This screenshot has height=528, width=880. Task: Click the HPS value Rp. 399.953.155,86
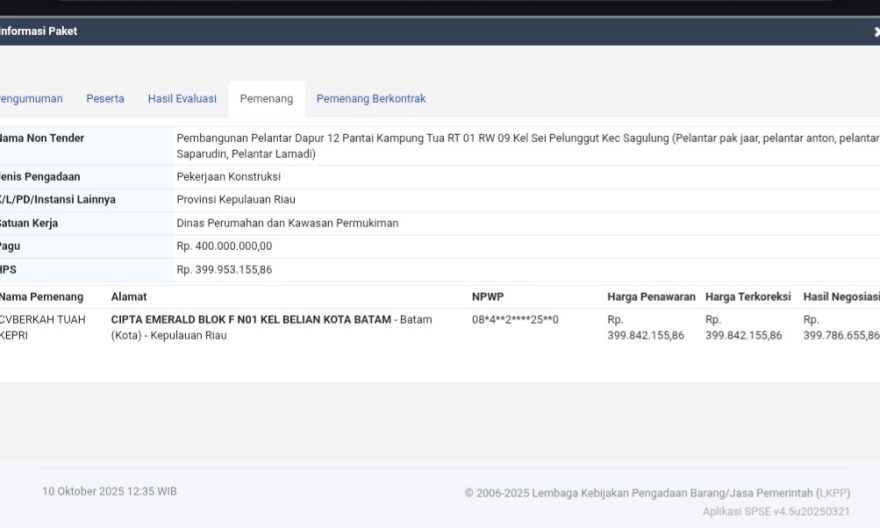(224, 270)
